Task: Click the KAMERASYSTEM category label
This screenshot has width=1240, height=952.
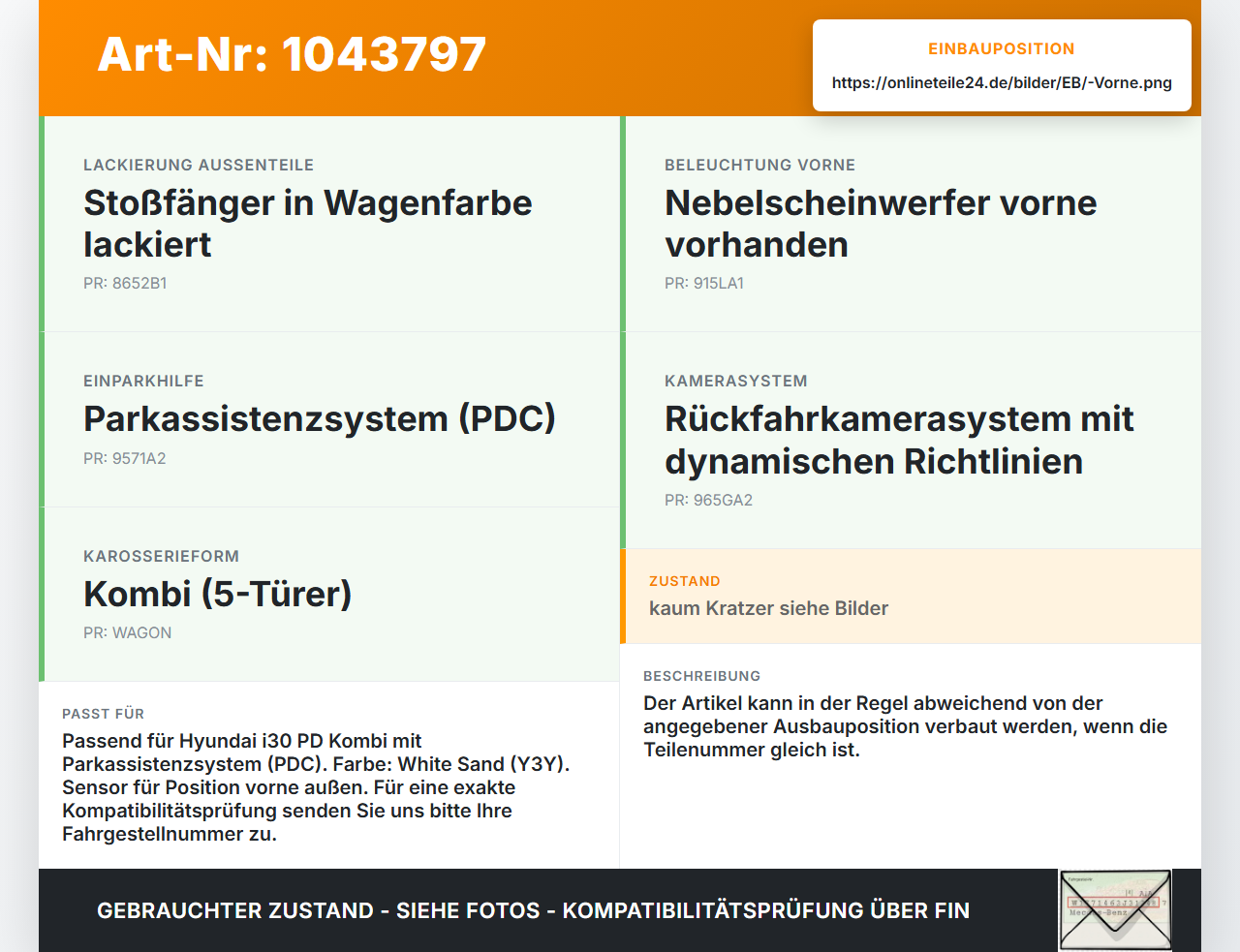Action: (x=736, y=381)
